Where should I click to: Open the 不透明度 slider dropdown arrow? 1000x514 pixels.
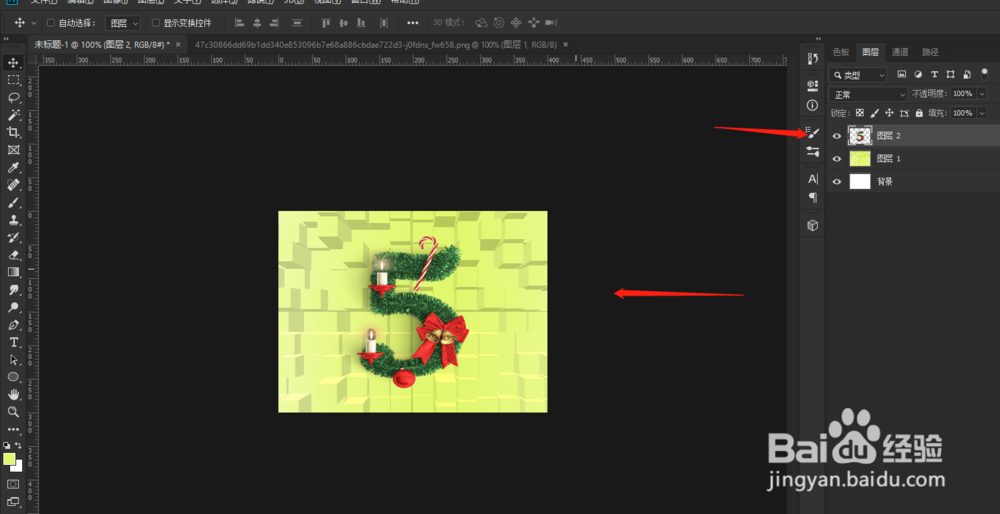coord(982,94)
